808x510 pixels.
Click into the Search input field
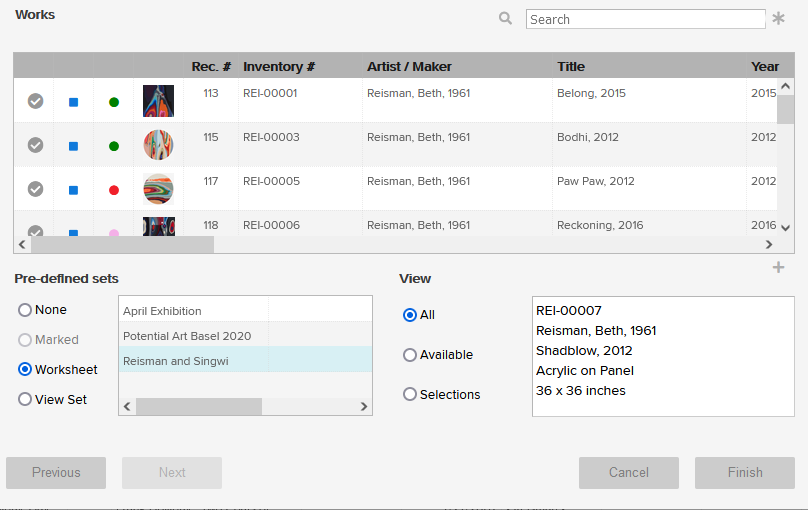[x=645, y=19]
